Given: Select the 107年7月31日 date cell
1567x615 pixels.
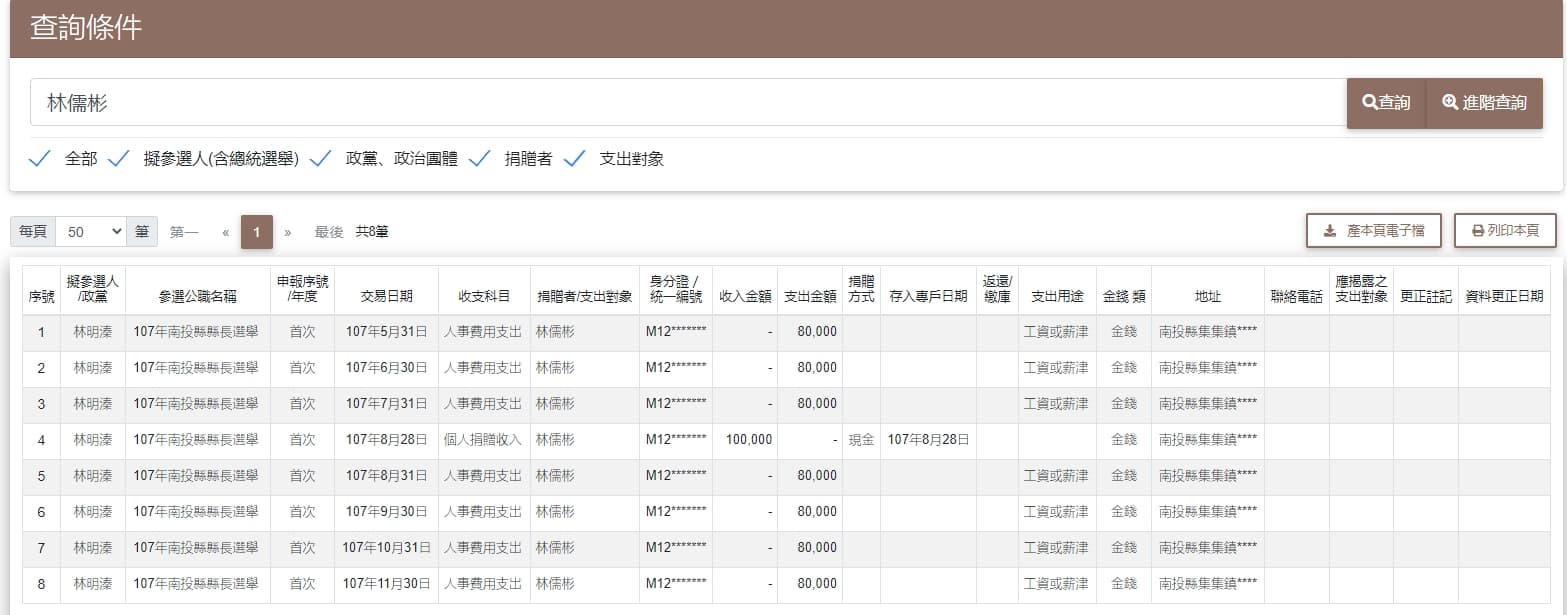Looking at the screenshot, I should 387,404.
